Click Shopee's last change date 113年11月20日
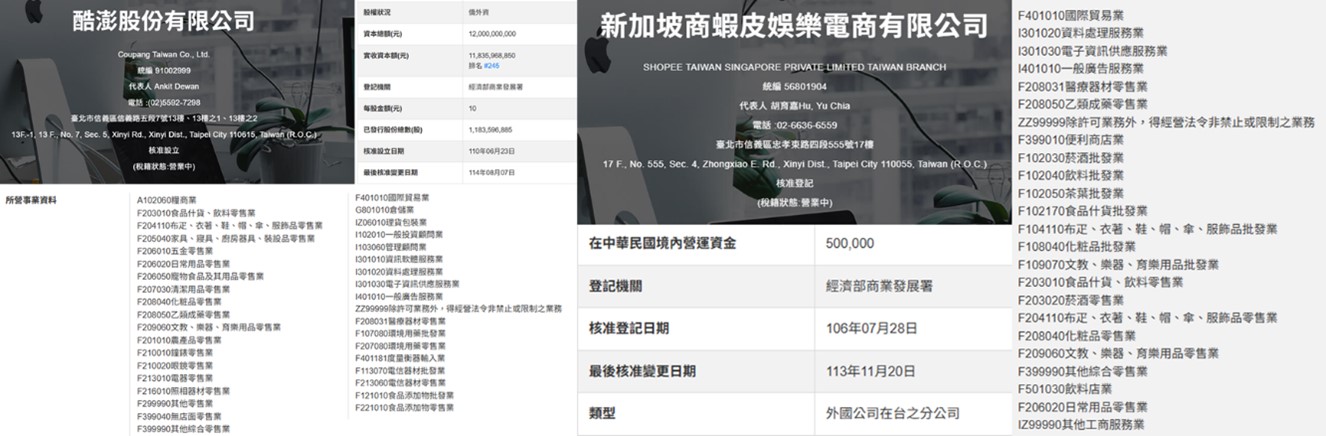1326x436 pixels. click(x=870, y=371)
